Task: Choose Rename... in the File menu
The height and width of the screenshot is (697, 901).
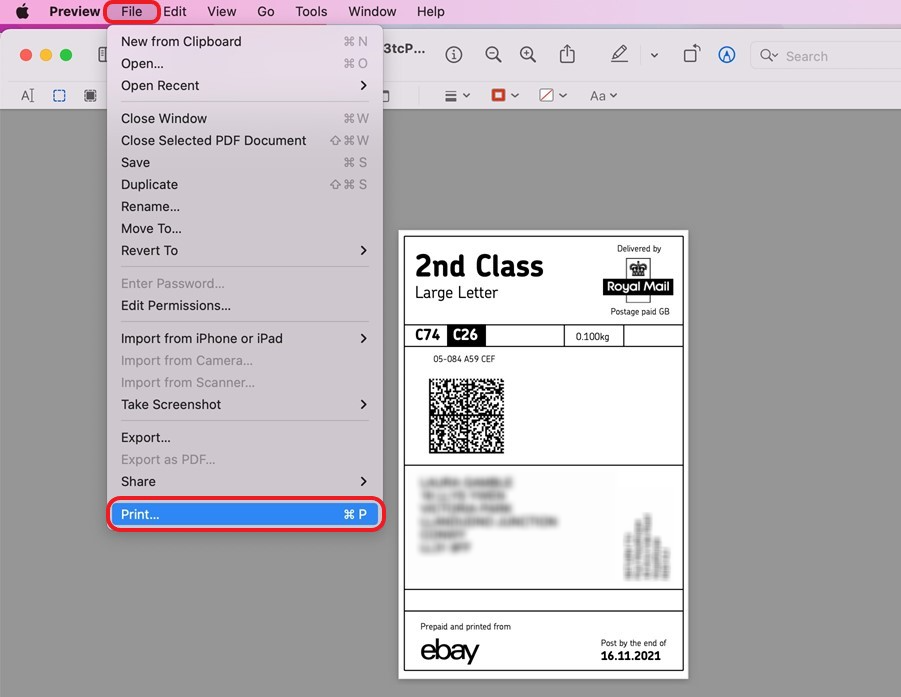Action: pyautogui.click(x=245, y=206)
